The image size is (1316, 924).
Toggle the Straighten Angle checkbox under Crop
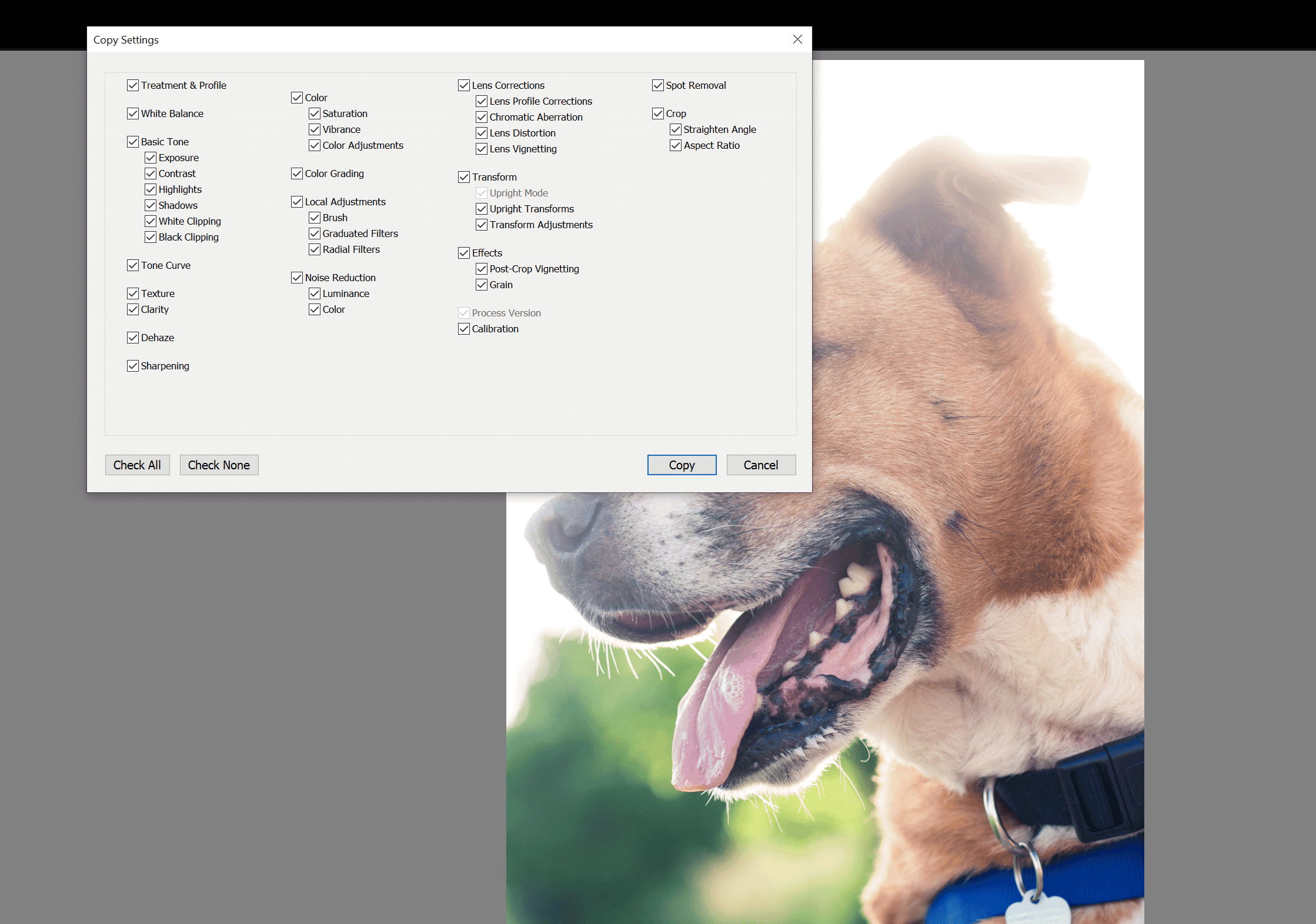(675, 129)
